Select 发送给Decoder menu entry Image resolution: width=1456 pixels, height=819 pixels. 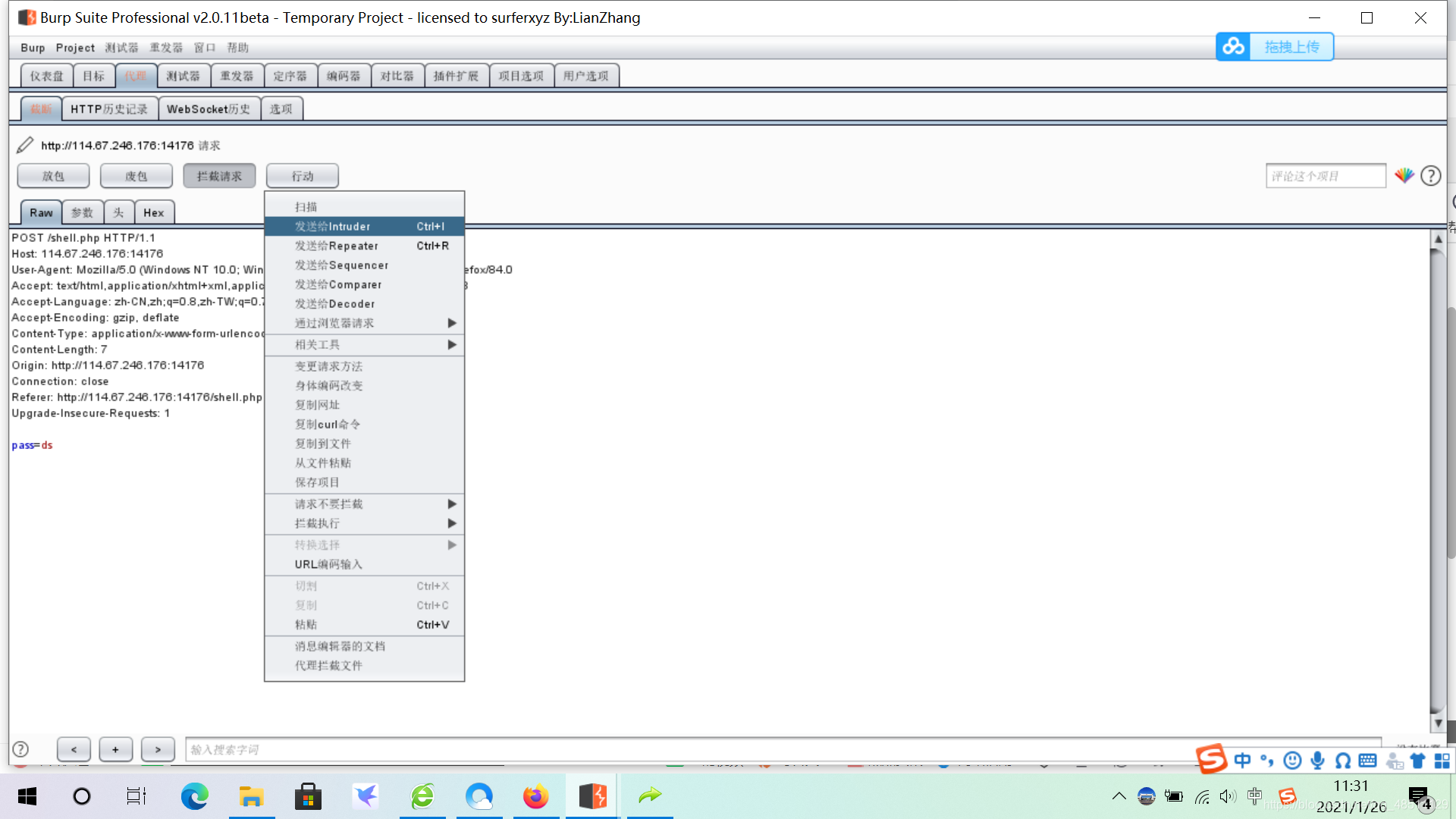point(364,304)
